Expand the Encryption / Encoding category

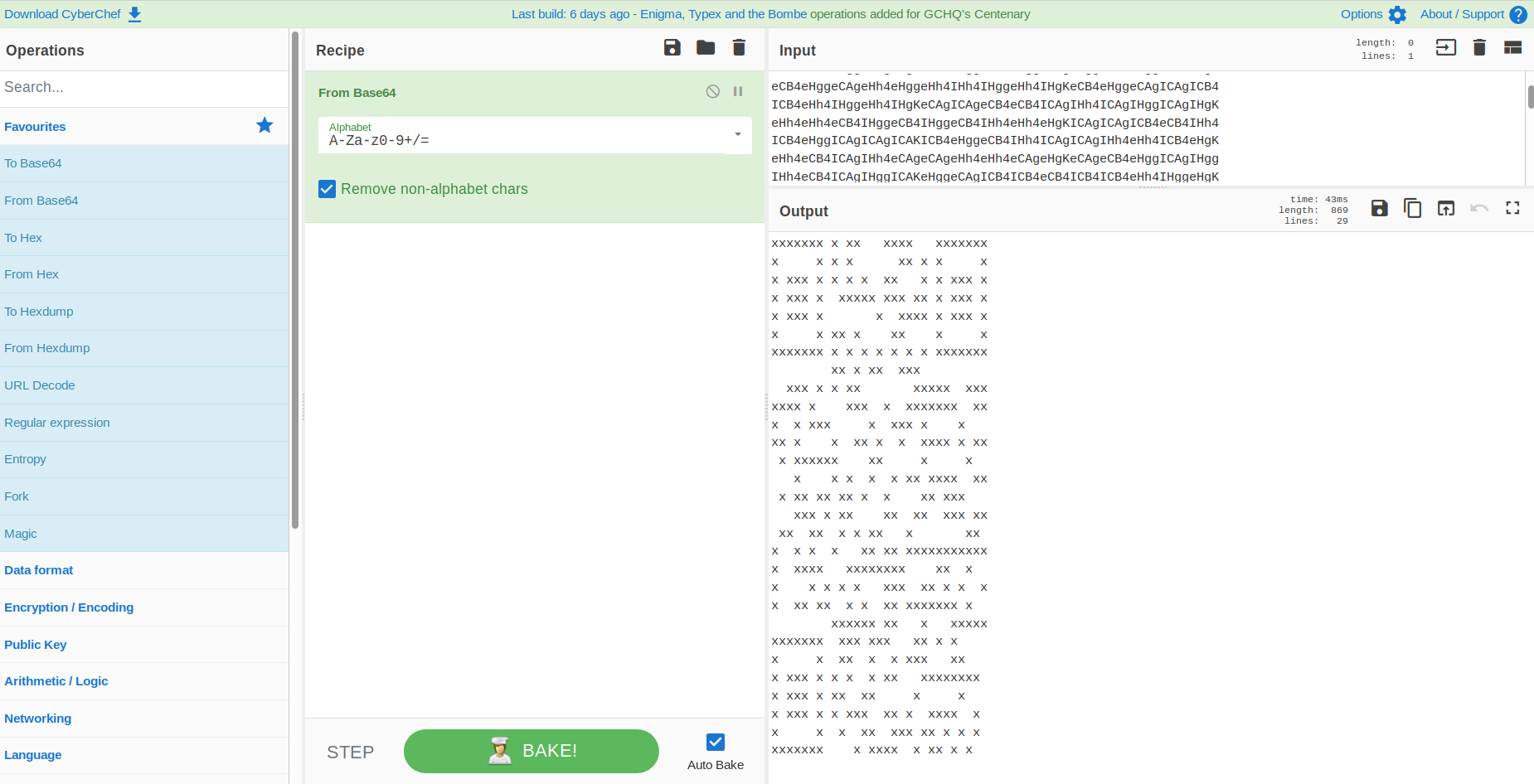point(69,607)
